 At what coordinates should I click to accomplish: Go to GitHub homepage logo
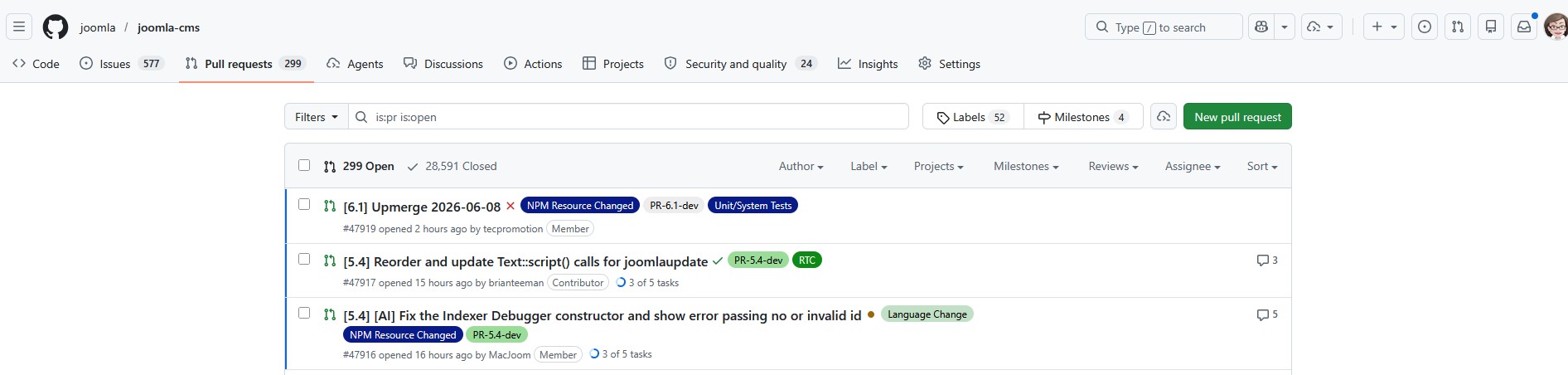[x=56, y=27]
